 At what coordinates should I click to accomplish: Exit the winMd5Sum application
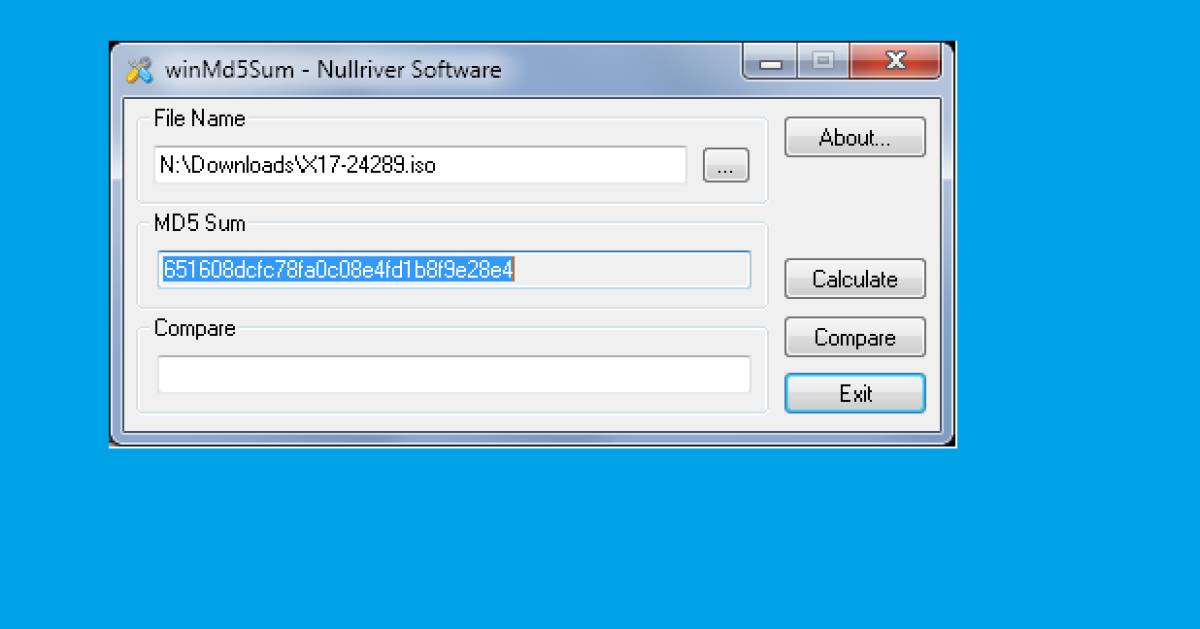[855, 393]
